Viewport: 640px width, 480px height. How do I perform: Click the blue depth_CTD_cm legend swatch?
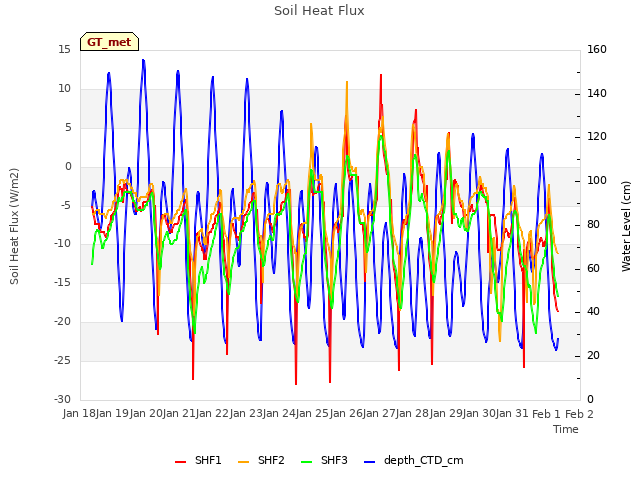[369, 462]
